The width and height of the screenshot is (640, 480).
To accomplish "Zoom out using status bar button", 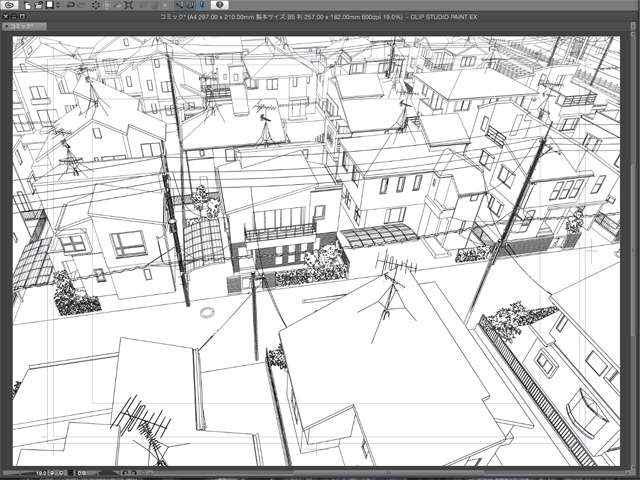I will click(52, 473).
